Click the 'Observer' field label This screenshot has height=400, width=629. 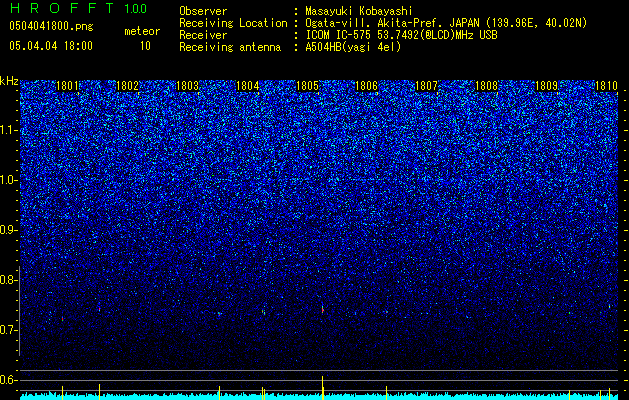pos(203,11)
